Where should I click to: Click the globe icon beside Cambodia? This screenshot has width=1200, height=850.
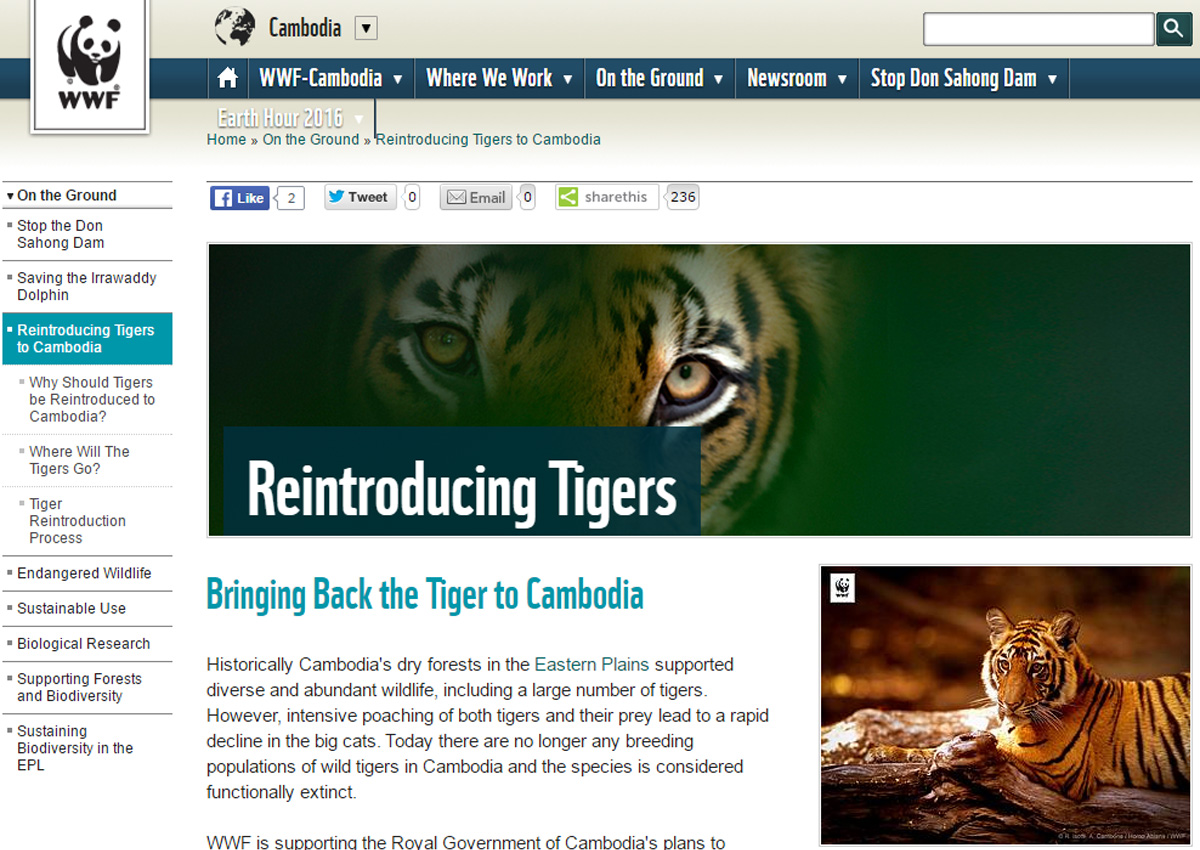[235, 27]
